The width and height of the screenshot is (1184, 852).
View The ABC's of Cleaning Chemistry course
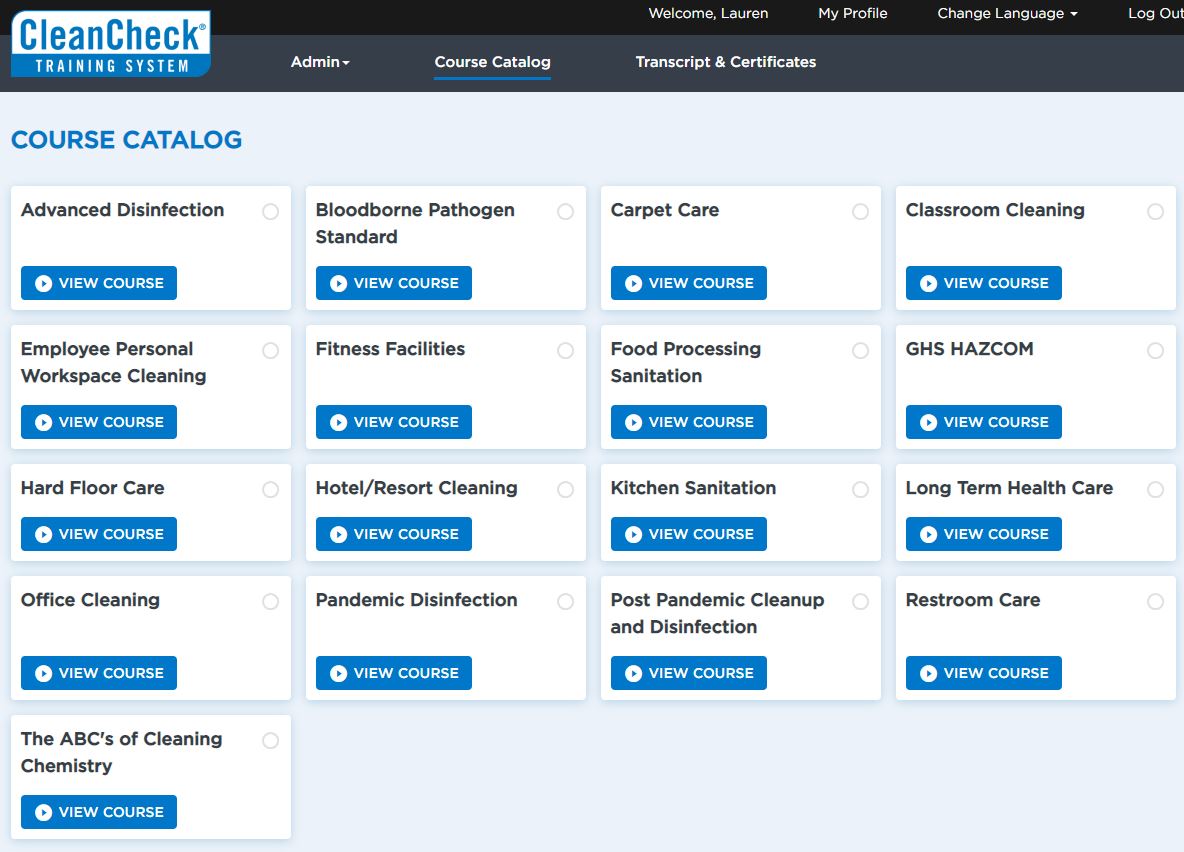coord(99,811)
